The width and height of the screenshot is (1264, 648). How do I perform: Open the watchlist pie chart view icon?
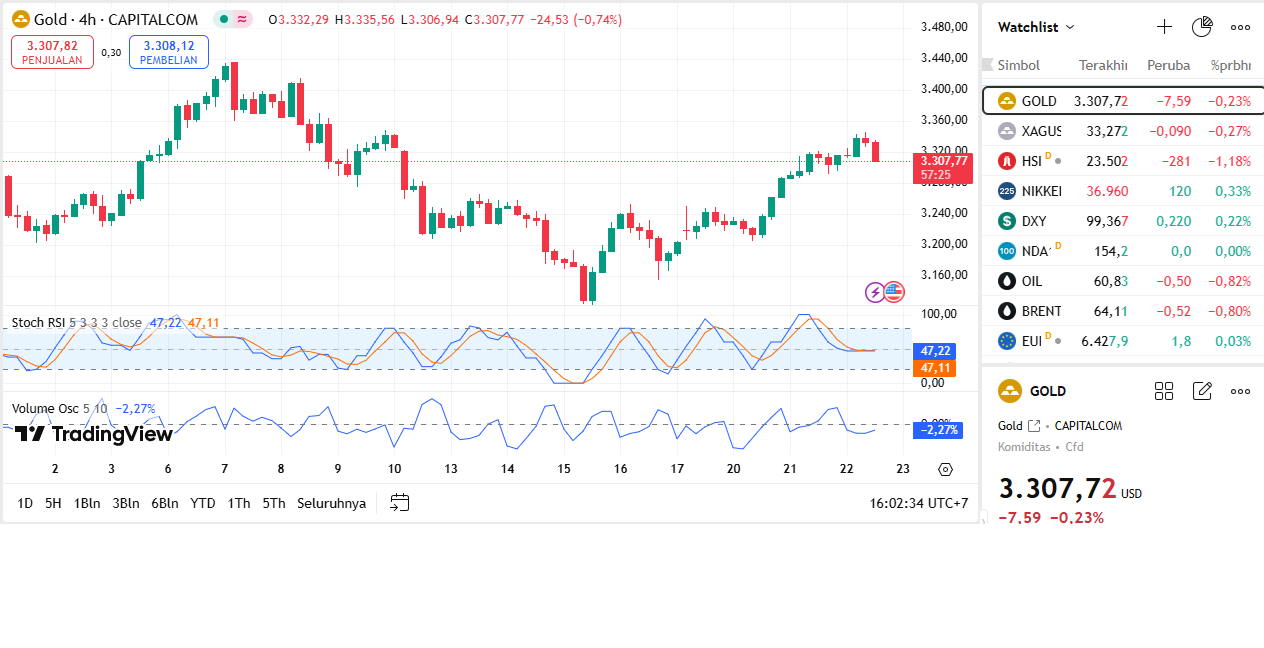tap(1202, 27)
